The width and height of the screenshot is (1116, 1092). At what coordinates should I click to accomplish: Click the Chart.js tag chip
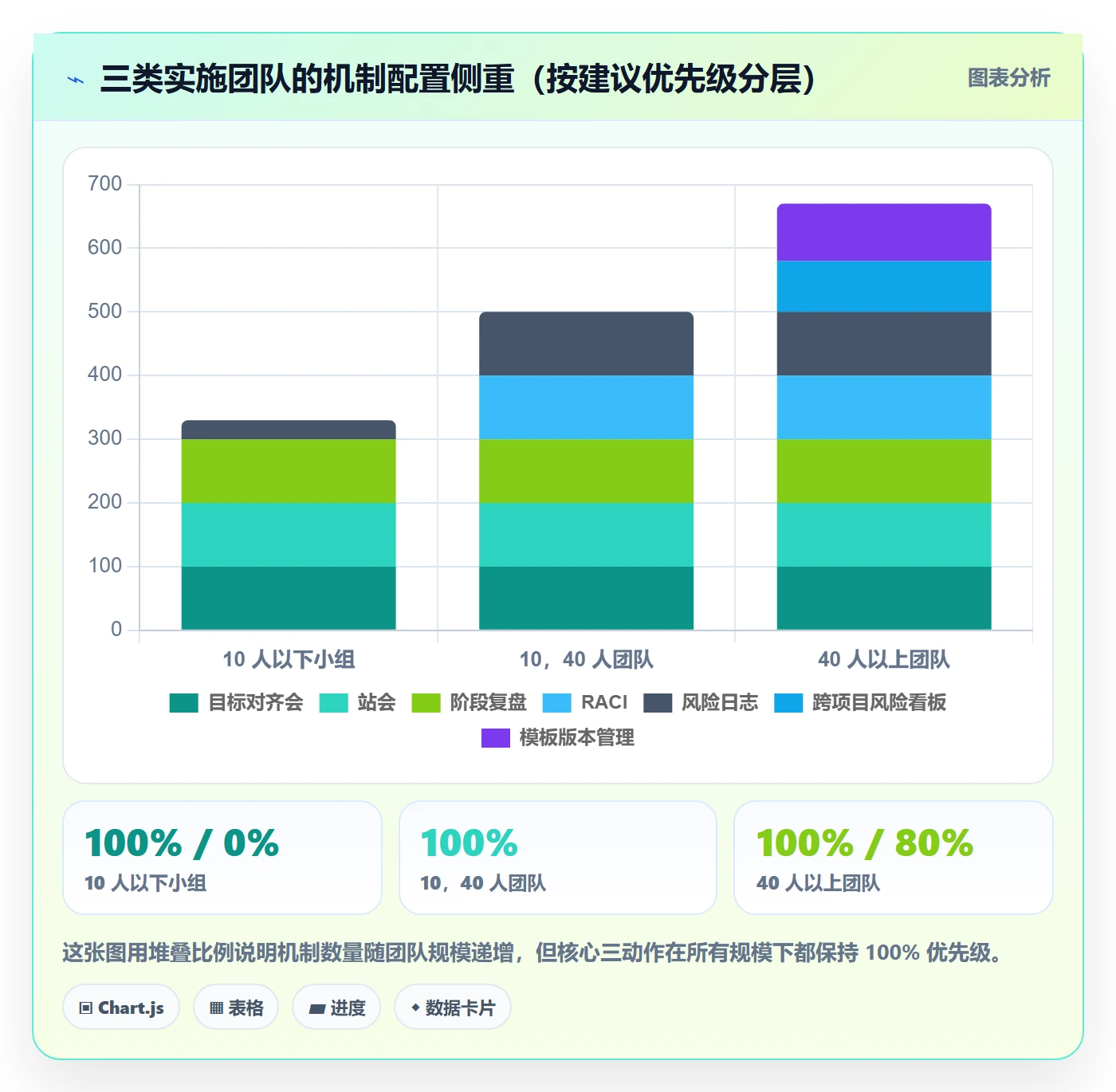tap(121, 1008)
